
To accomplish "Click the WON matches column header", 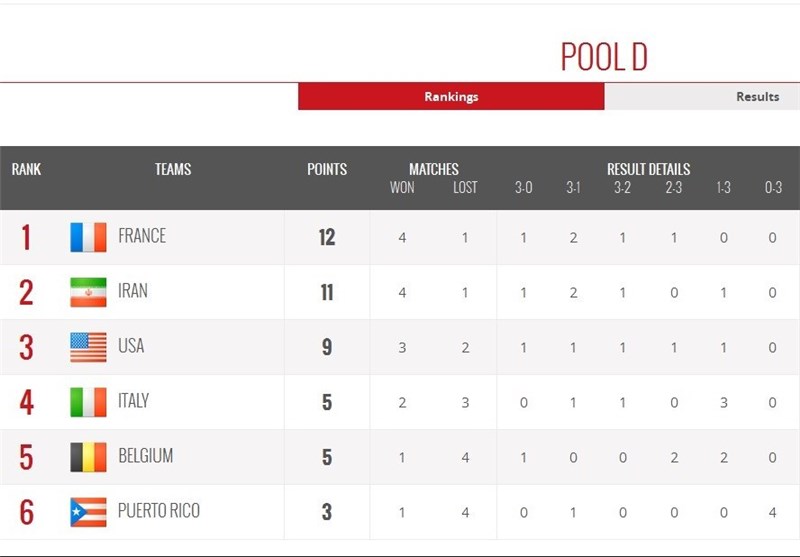I will tap(402, 187).
